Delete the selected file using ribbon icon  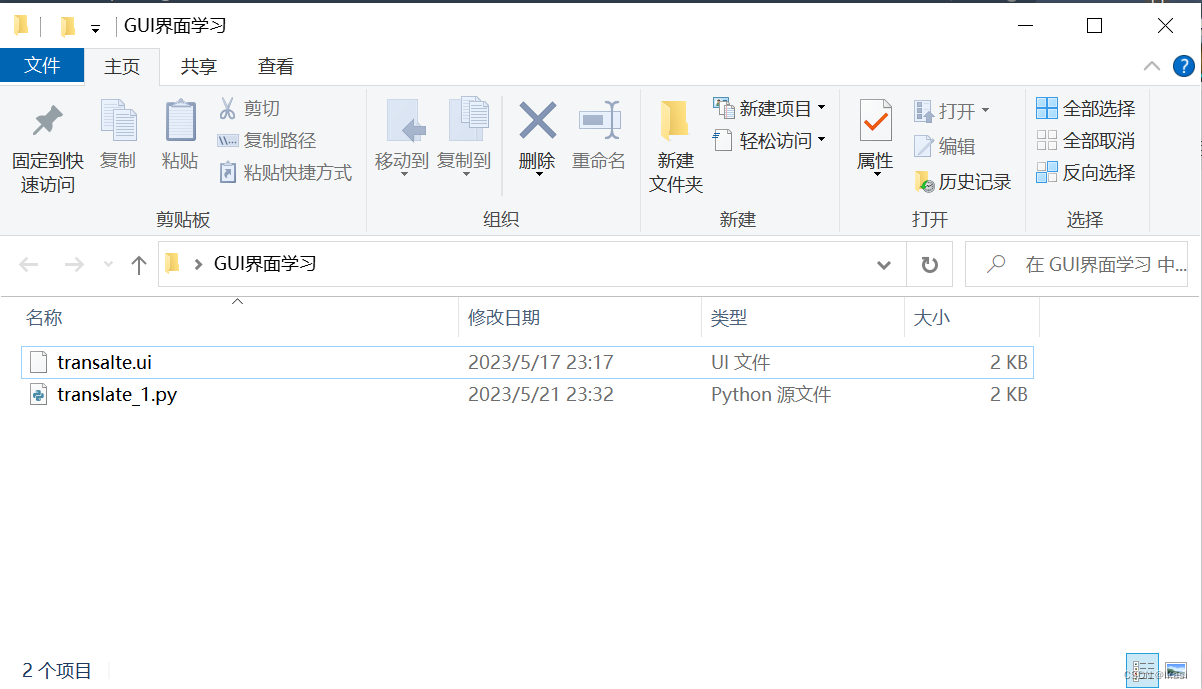coord(537,140)
